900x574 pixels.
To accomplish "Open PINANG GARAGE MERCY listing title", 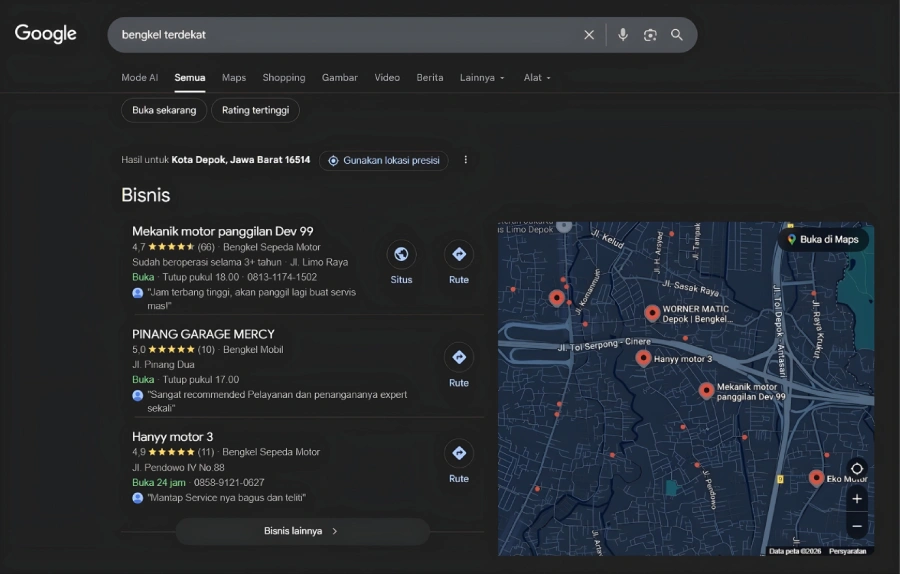I will (x=203, y=334).
